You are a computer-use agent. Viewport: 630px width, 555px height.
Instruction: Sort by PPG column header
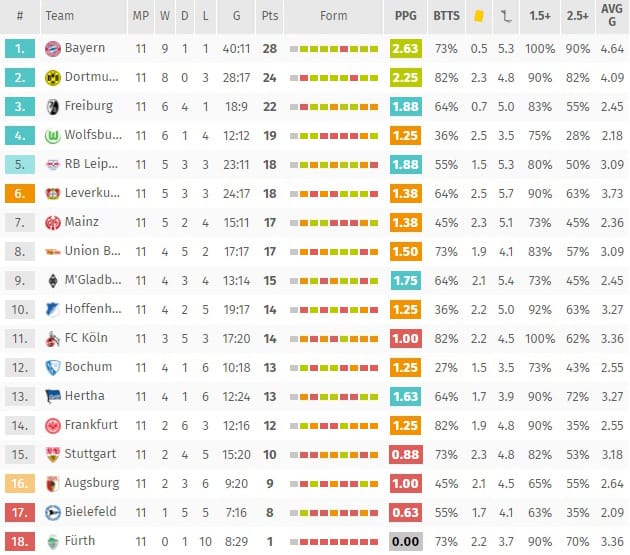(x=405, y=16)
